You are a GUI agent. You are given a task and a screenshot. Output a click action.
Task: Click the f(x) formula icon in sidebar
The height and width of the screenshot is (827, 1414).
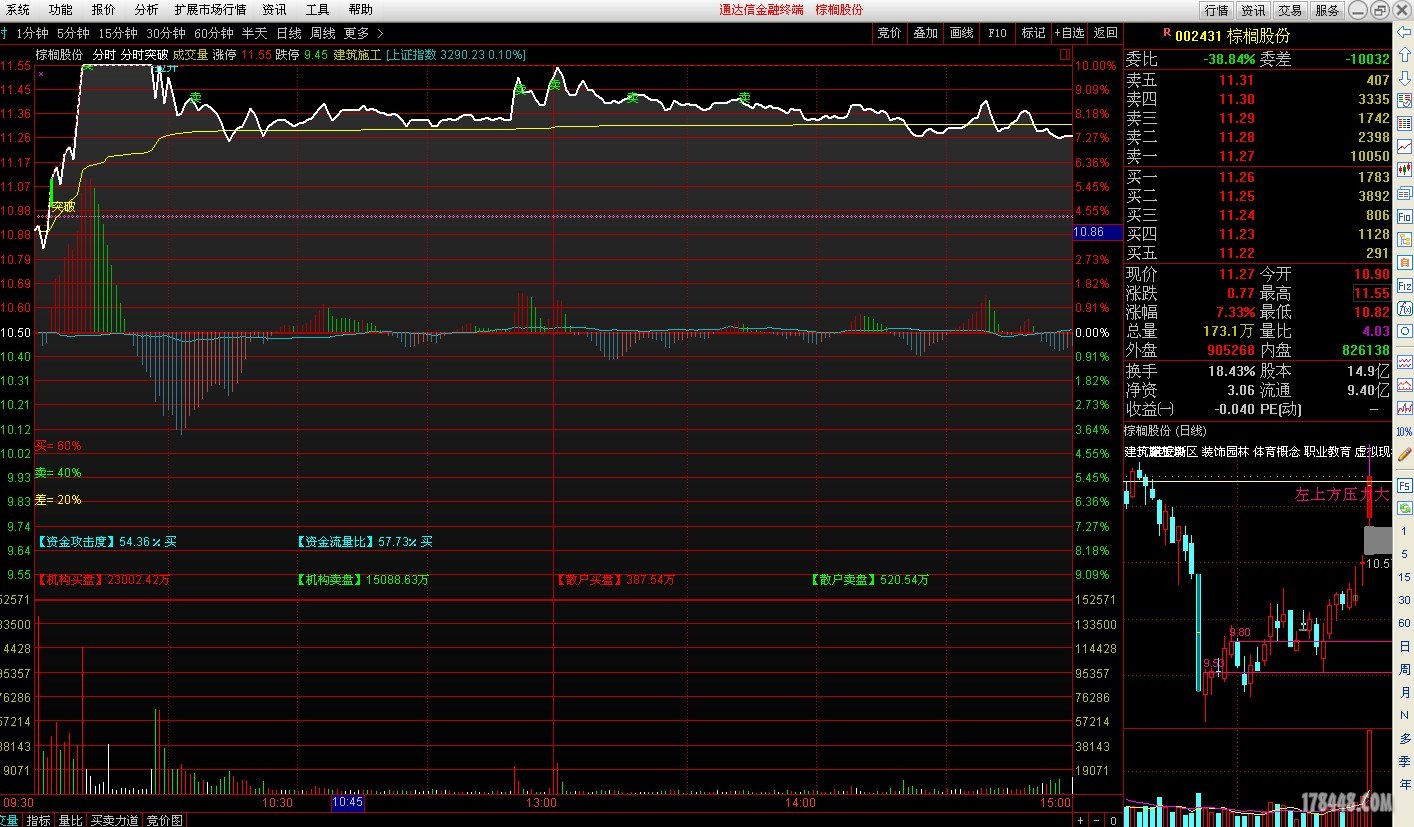[1405, 308]
